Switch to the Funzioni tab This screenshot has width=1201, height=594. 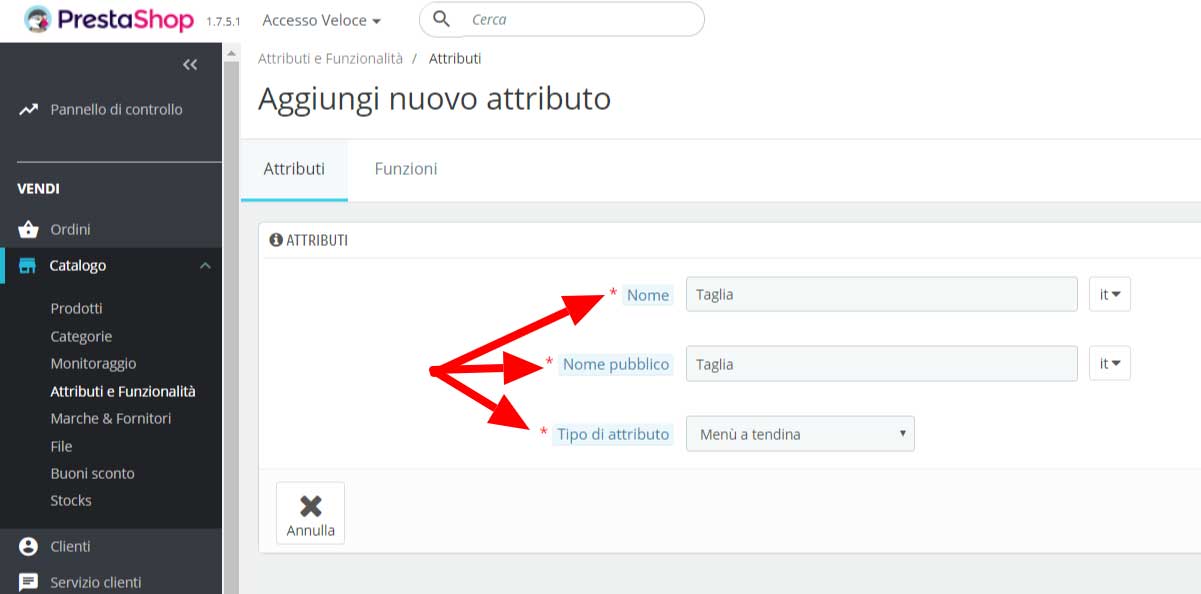(x=405, y=168)
